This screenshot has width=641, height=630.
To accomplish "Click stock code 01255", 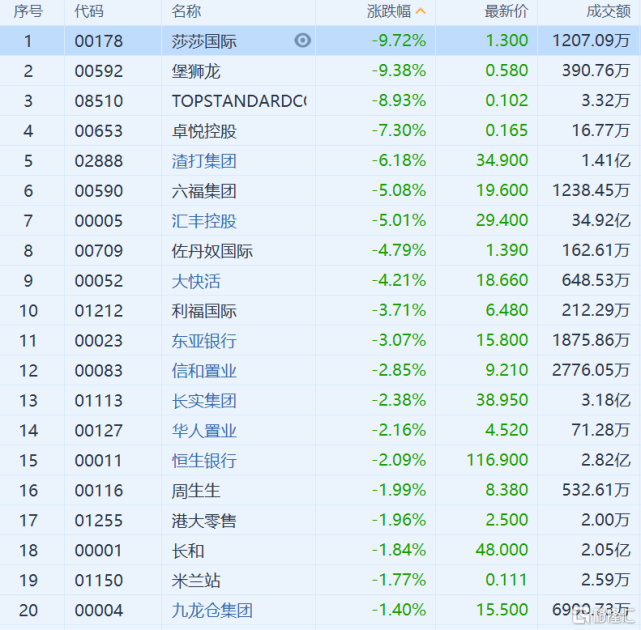I will (99, 520).
